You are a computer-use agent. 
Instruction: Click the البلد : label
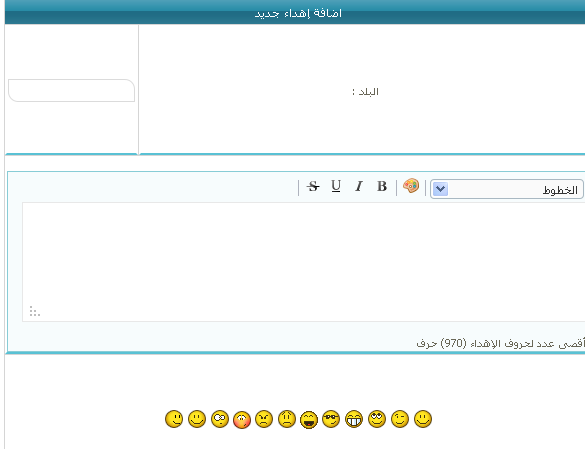(365, 92)
